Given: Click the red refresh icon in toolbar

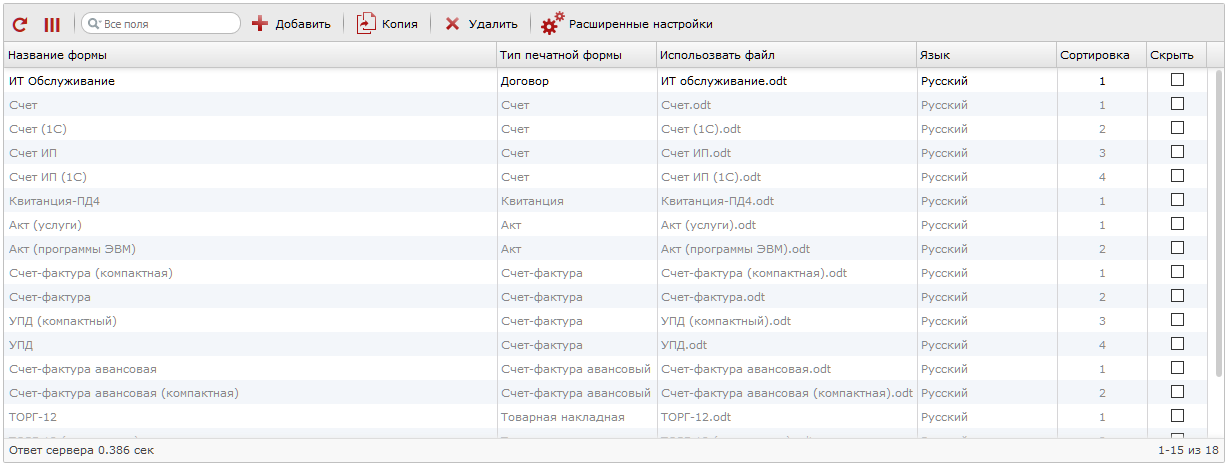Looking at the screenshot, I should click(20, 23).
